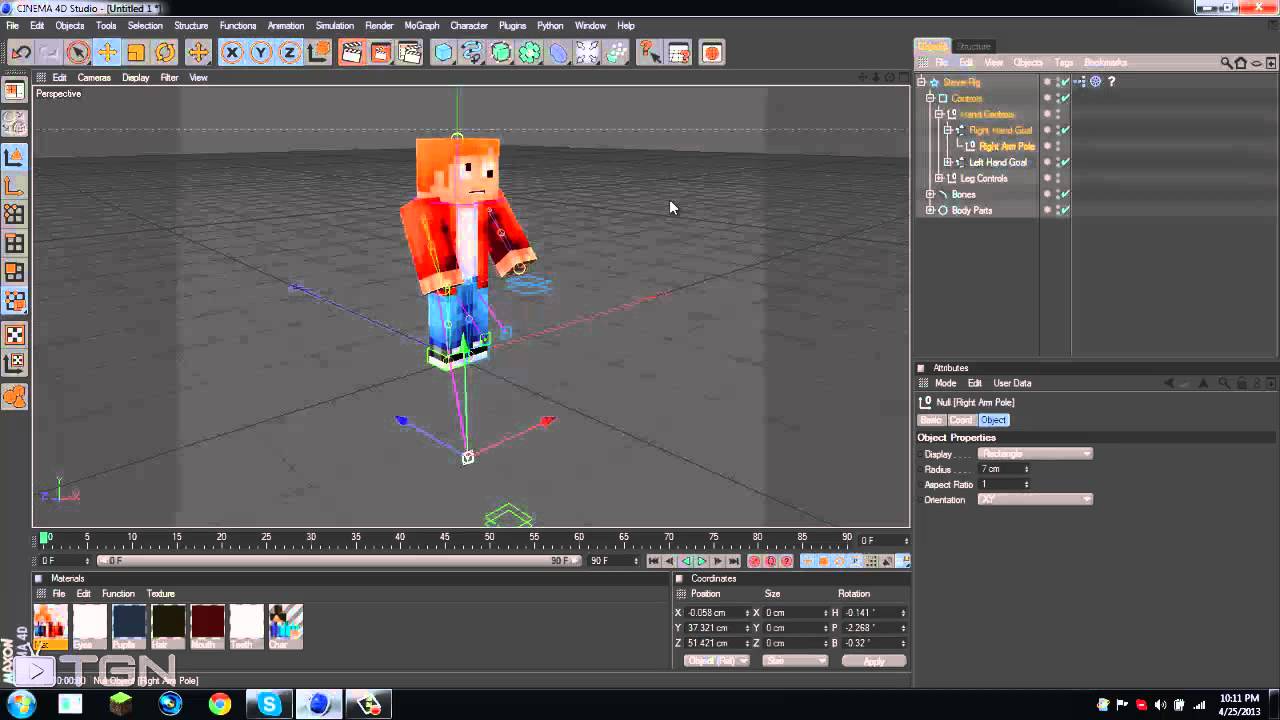Select the Basic tab in Attributes
This screenshot has height=720, width=1280.
931,420
